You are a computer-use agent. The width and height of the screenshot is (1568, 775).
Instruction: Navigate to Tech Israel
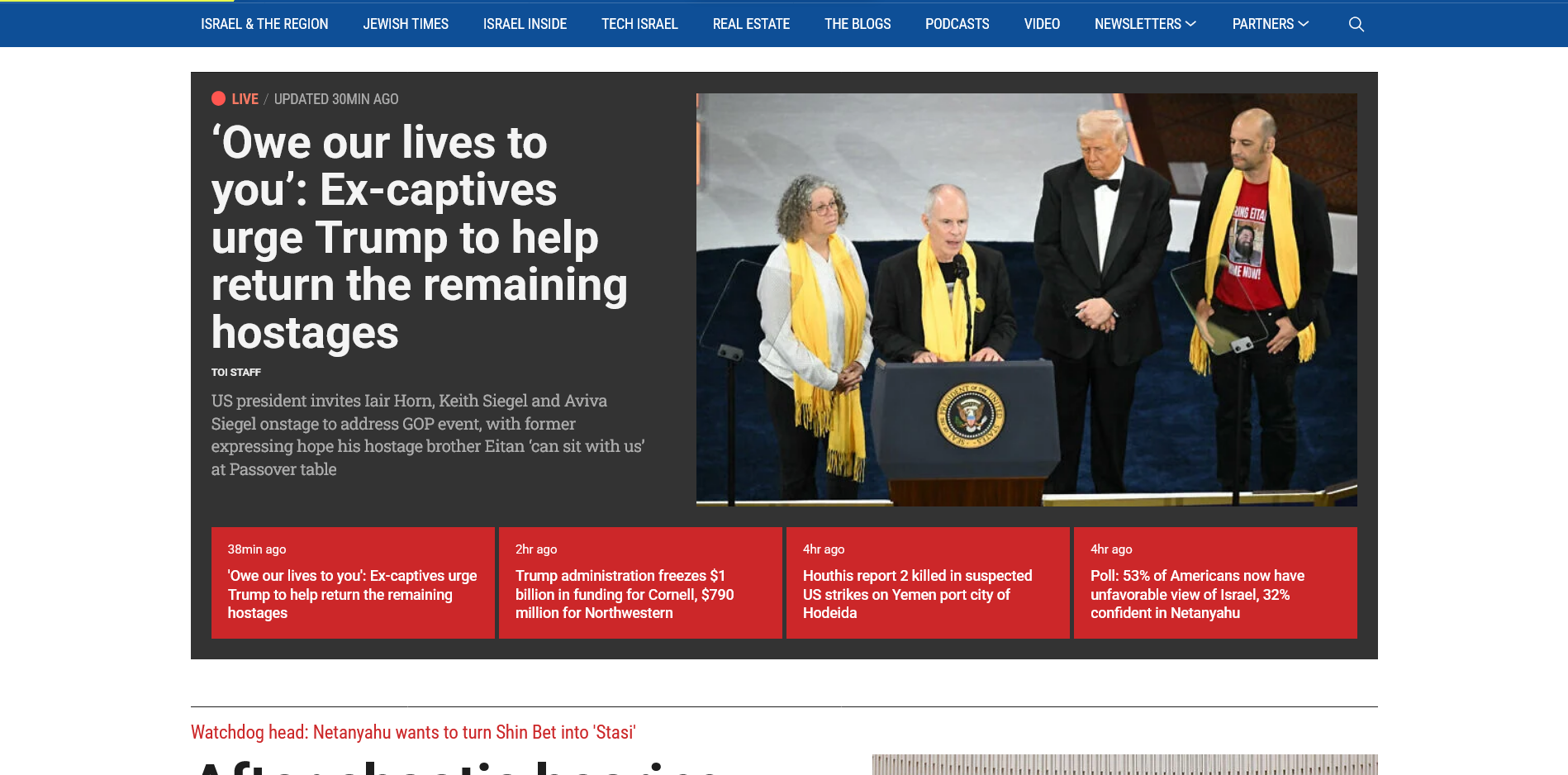coord(639,25)
